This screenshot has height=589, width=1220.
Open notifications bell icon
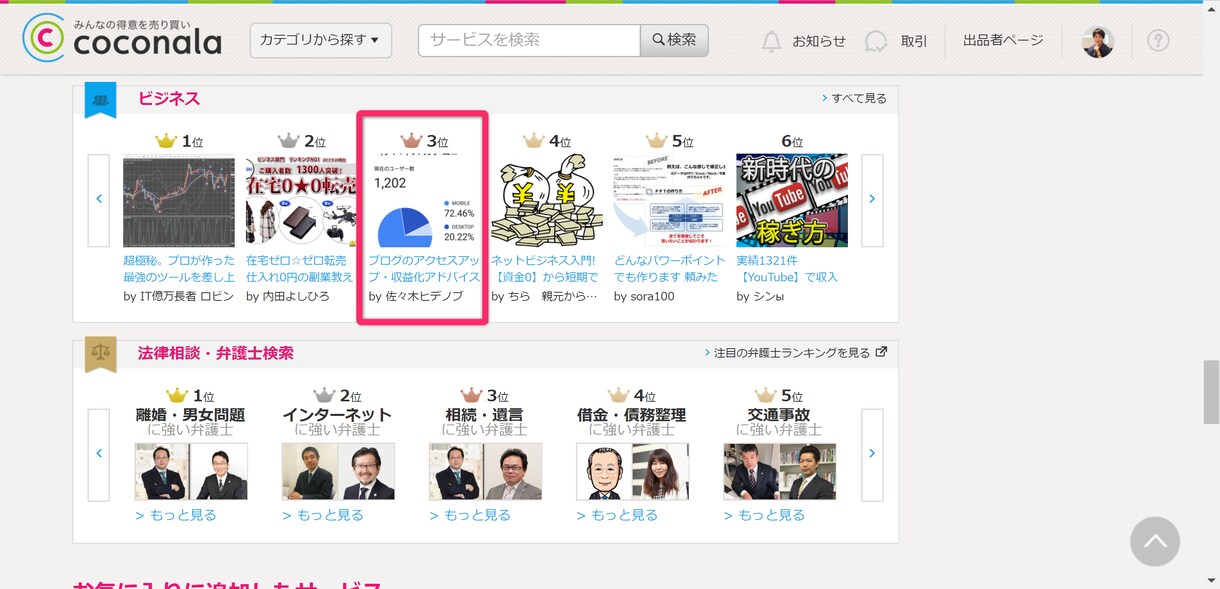tap(771, 41)
